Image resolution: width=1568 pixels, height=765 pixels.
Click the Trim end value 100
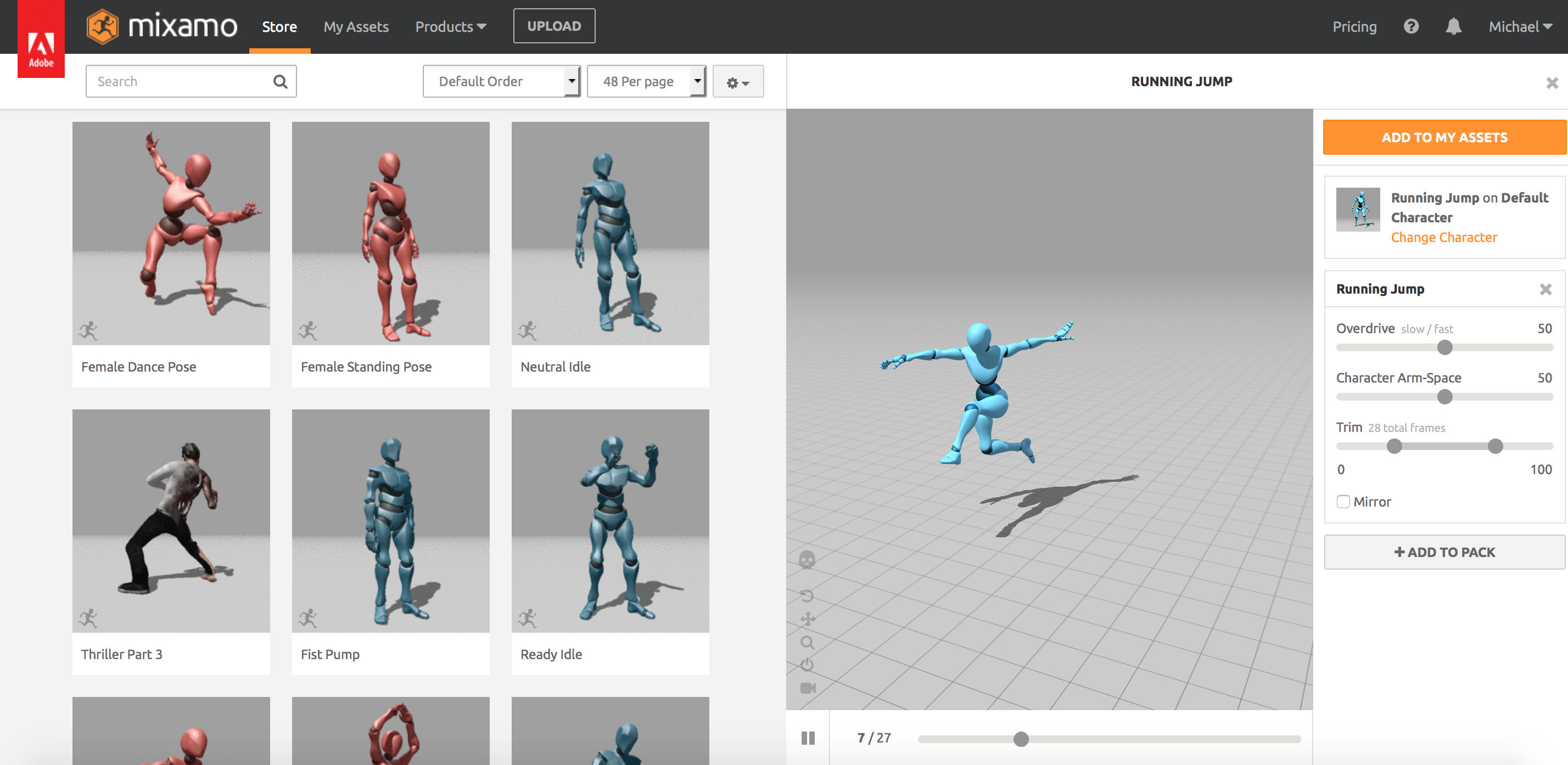[1541, 469]
